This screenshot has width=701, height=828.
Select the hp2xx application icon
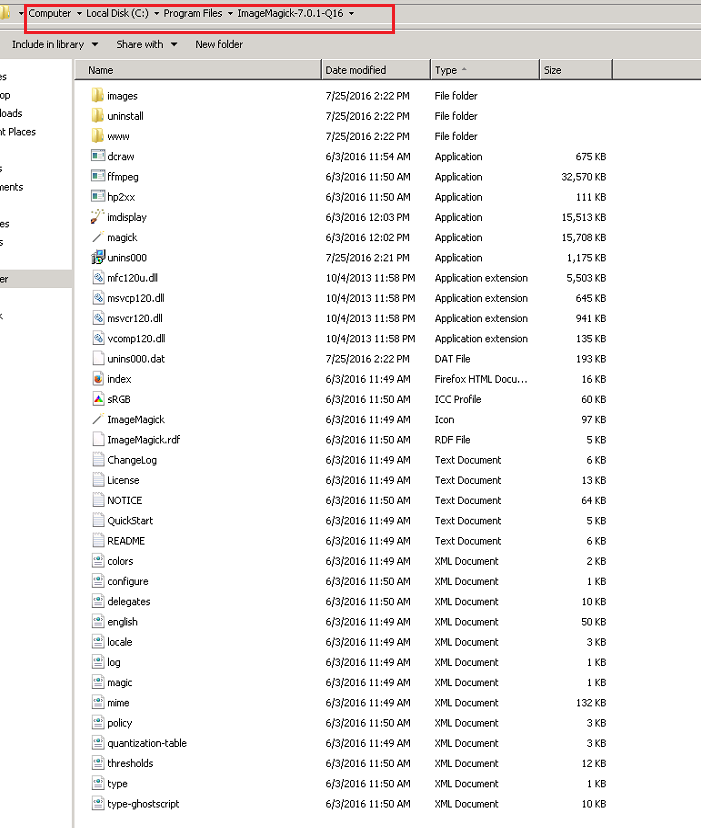click(x=98, y=197)
